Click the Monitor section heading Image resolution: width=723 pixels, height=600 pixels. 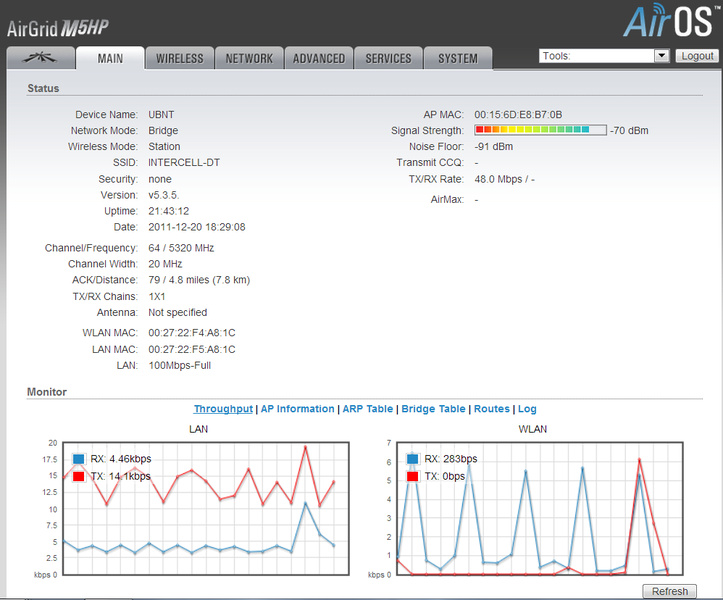(x=47, y=392)
